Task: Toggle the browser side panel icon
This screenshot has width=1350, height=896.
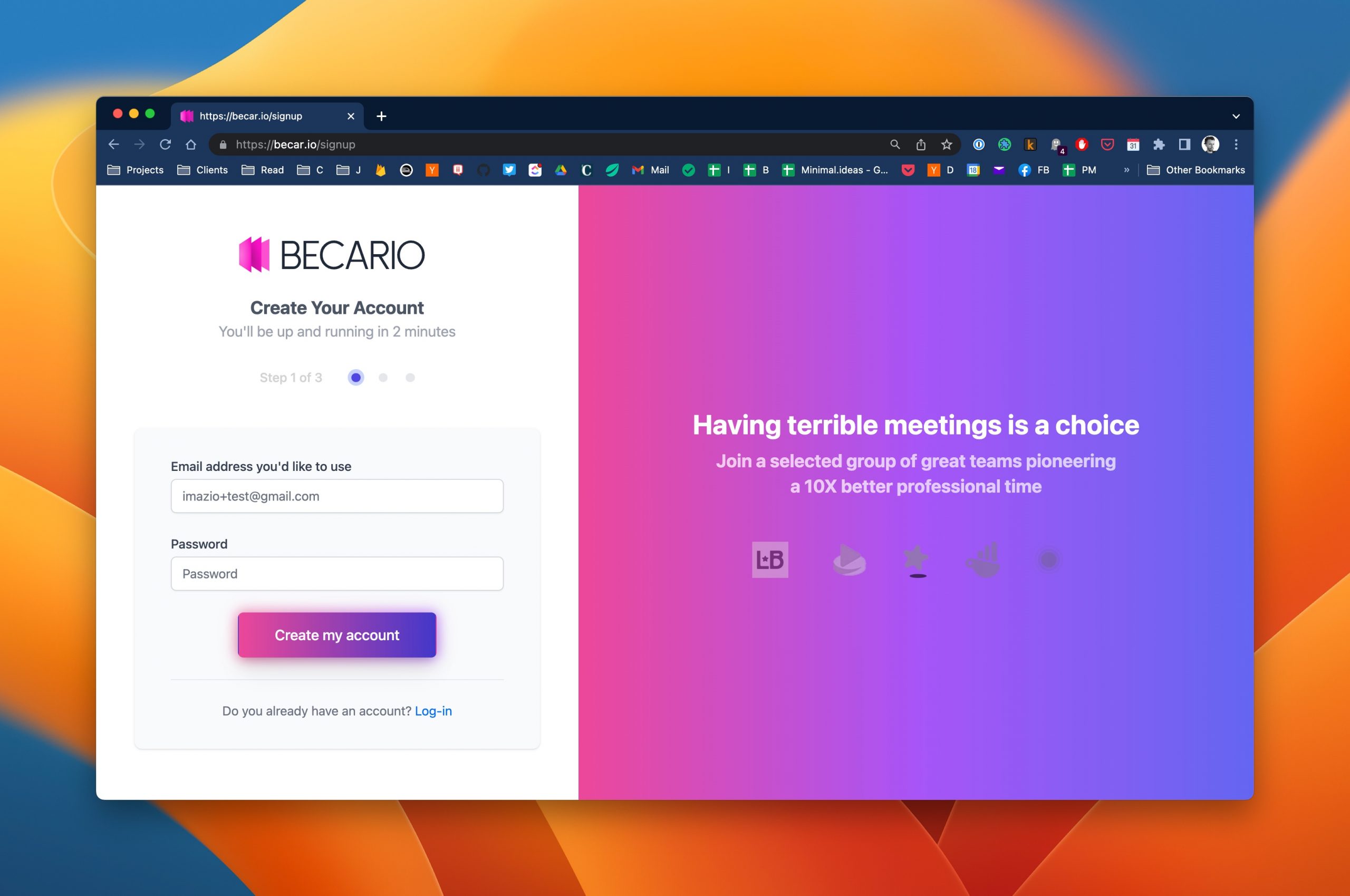Action: pyautogui.click(x=1184, y=144)
